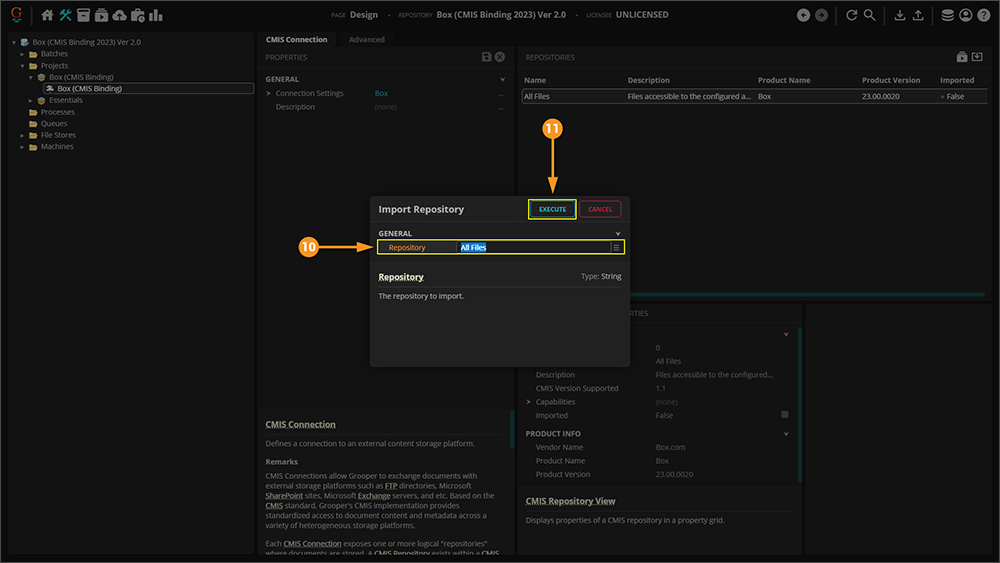1000x563 pixels.
Task: Click the import repository icon in Repositories panel
Action: 977,58
